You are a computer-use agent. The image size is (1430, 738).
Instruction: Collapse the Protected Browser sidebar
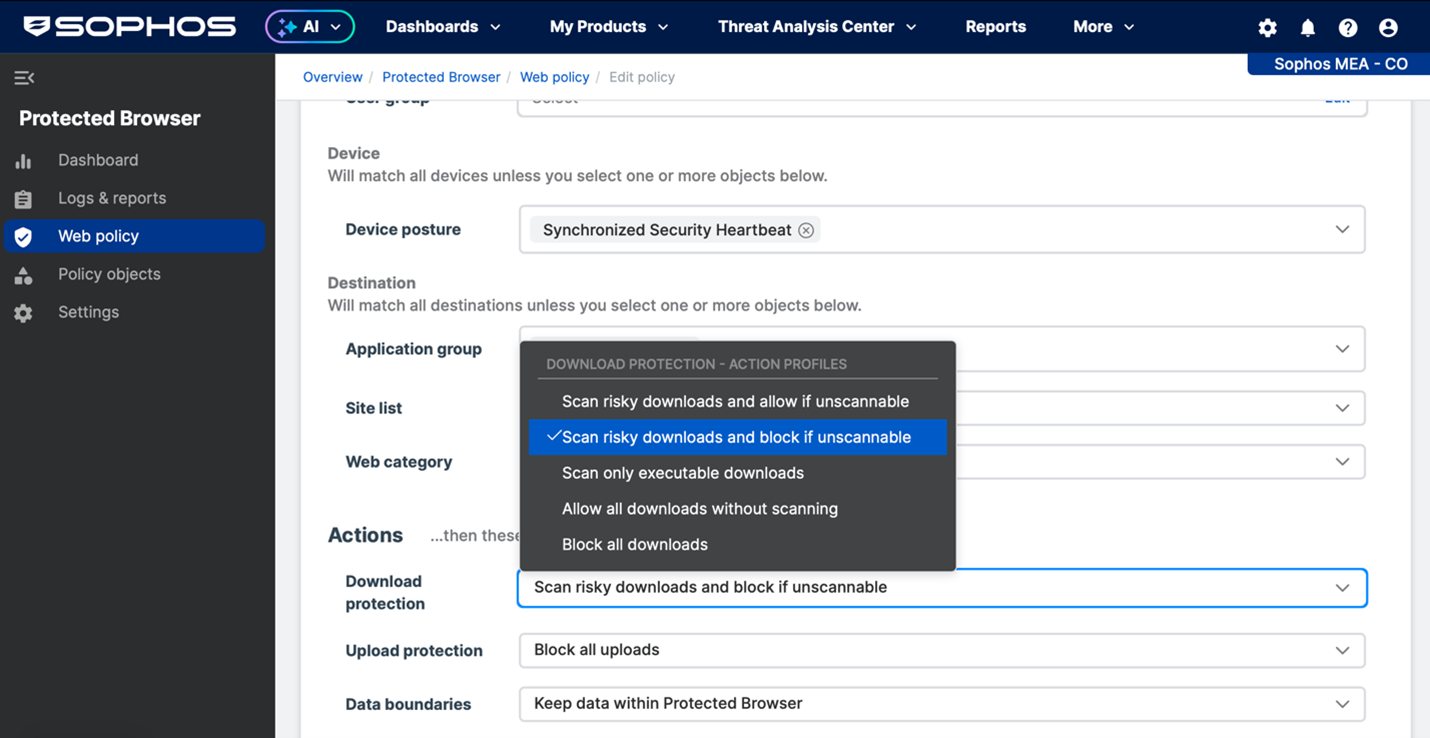(x=22, y=77)
